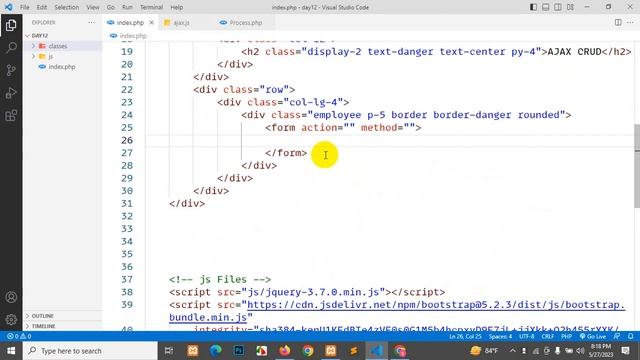Open errors and warnings problems indicator

[x=19, y=336]
